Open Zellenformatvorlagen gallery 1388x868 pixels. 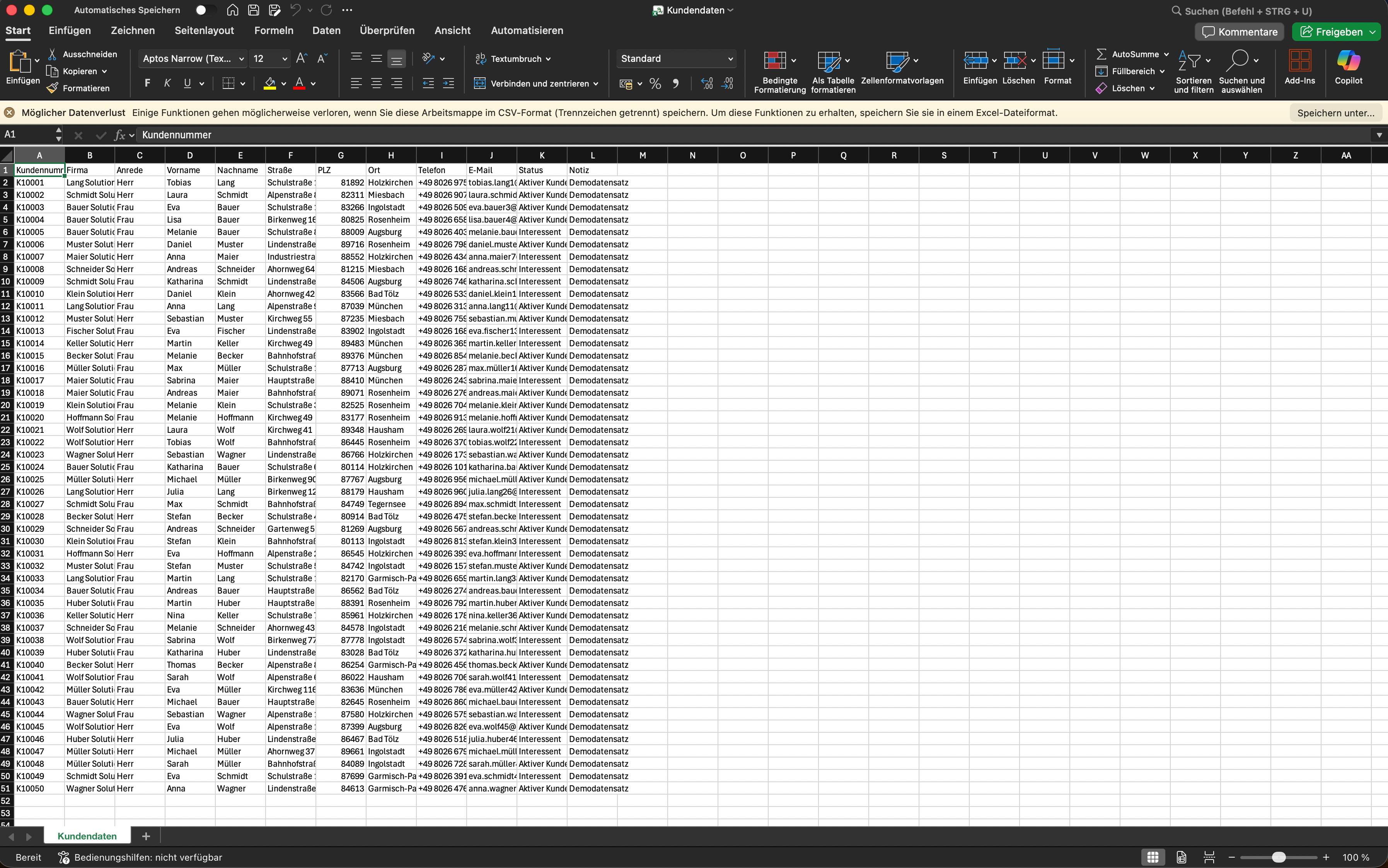[x=902, y=68]
